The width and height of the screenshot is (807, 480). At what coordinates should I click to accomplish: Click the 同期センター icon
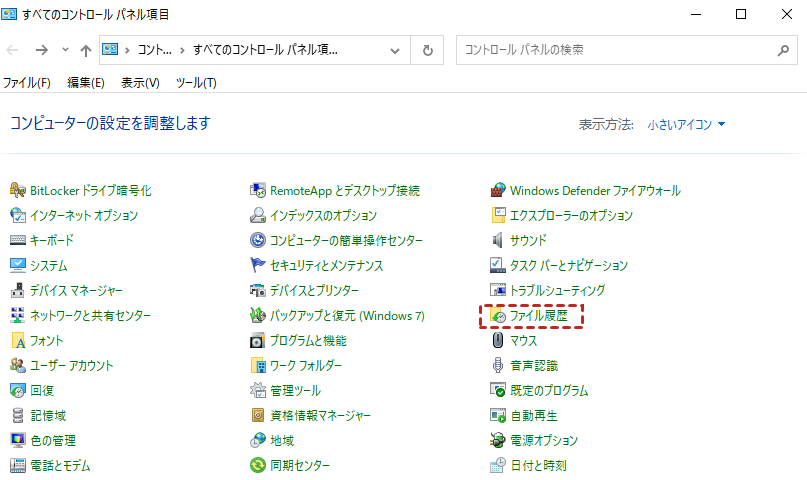258,466
